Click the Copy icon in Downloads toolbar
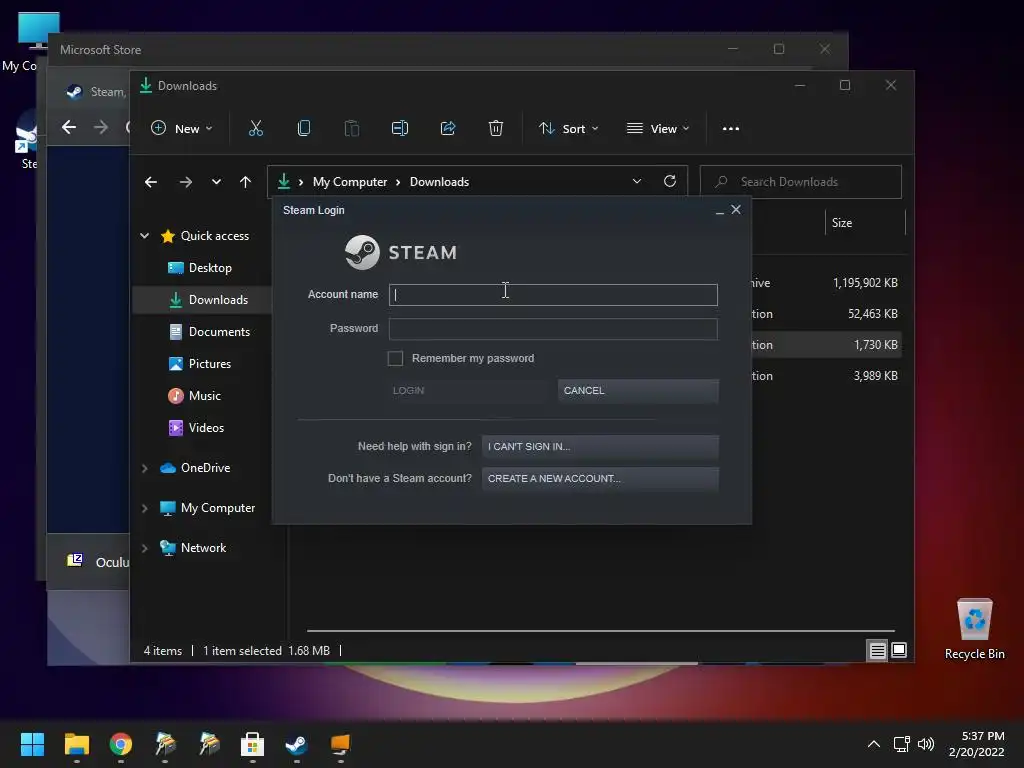The width and height of the screenshot is (1024, 768). pos(304,129)
